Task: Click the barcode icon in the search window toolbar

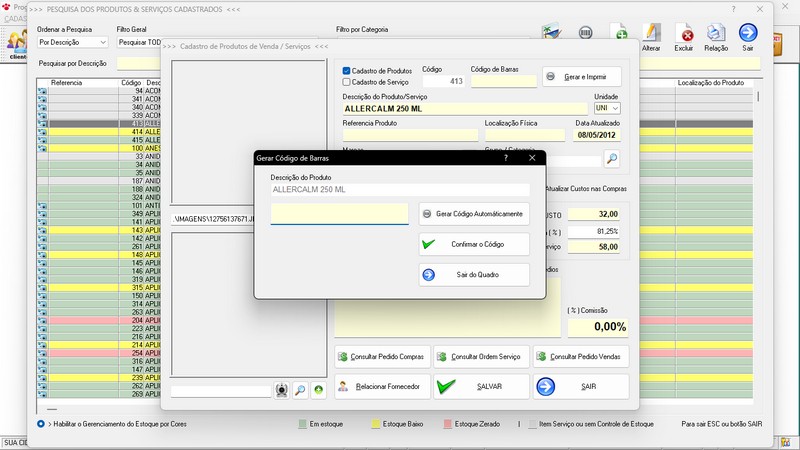Action: pyautogui.click(x=586, y=33)
